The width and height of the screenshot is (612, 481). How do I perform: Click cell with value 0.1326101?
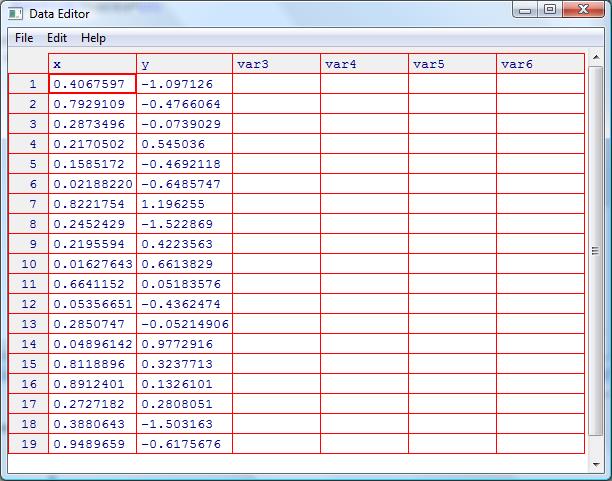[185, 384]
